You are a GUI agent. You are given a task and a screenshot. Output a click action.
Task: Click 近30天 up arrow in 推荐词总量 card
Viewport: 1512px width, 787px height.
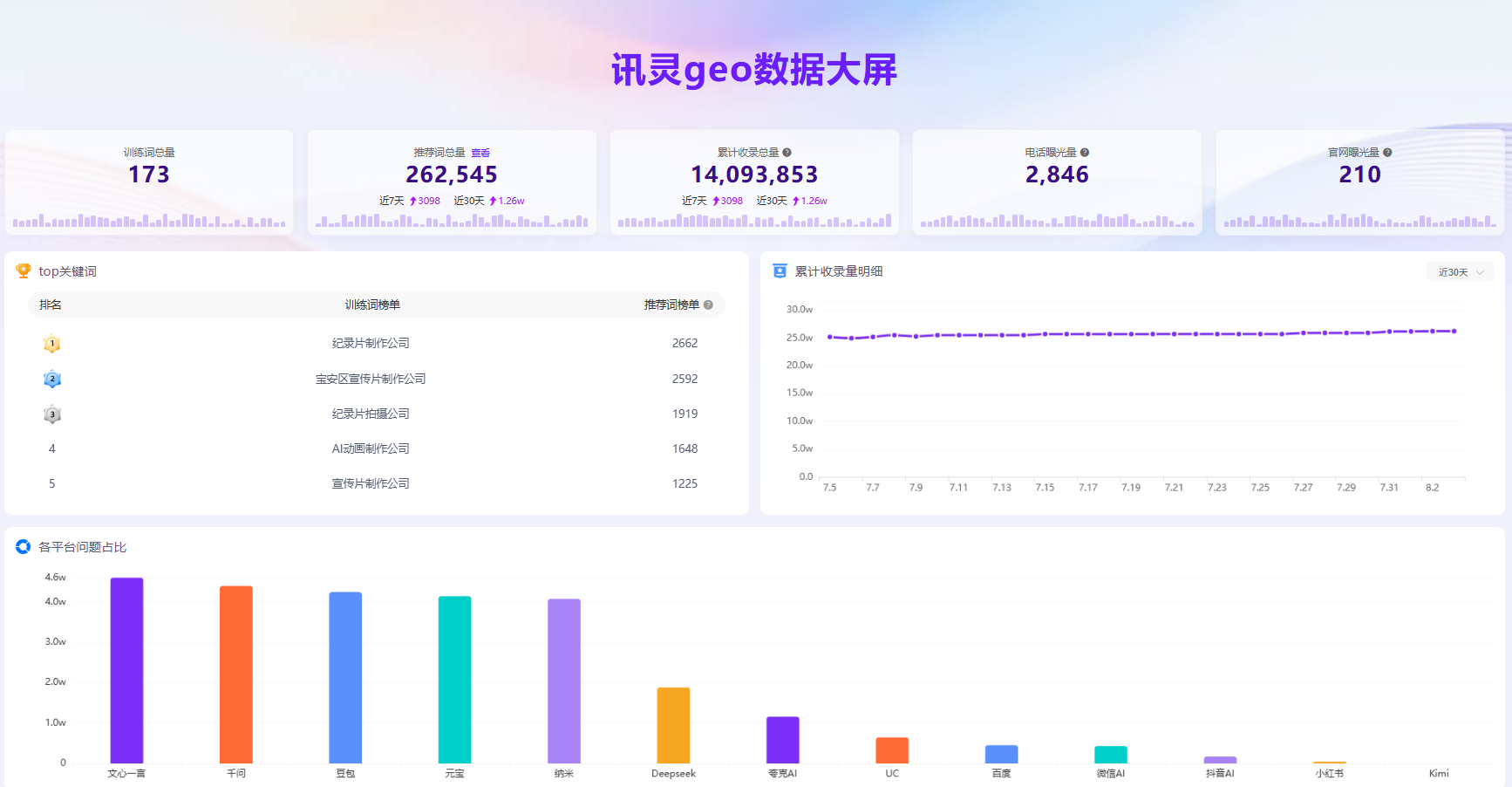(493, 201)
